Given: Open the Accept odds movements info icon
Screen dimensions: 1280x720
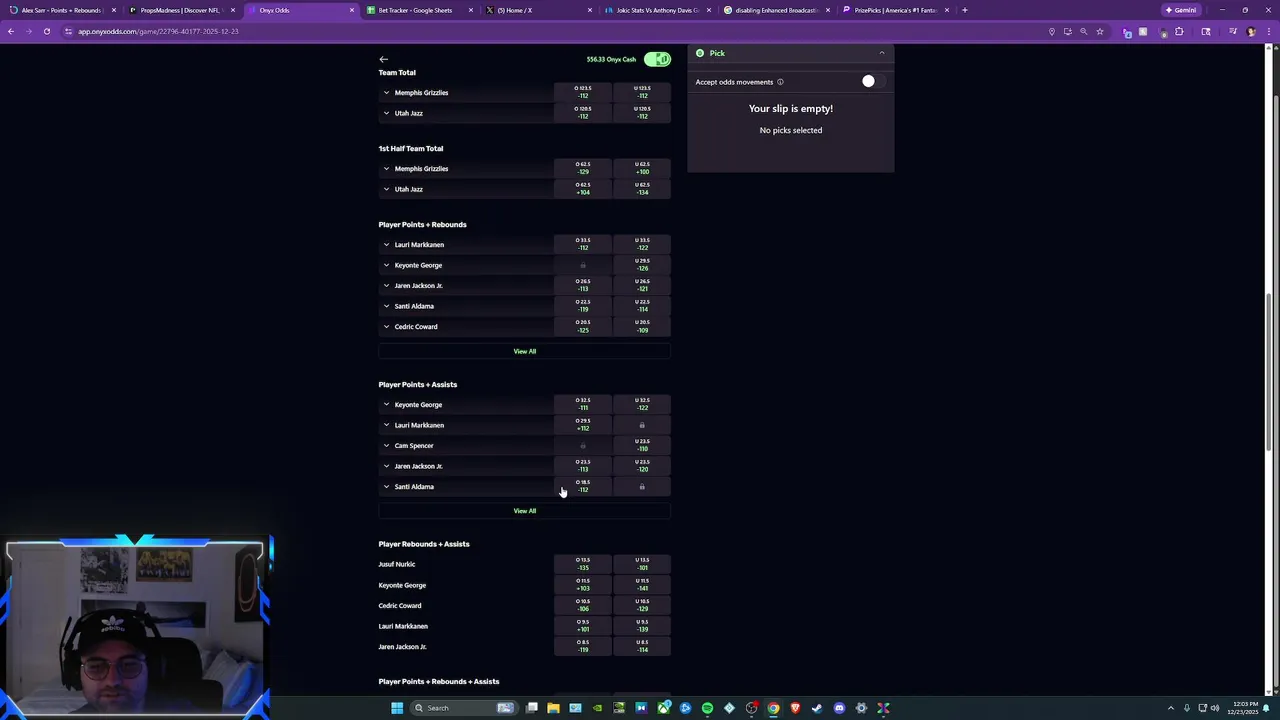Looking at the screenshot, I should pyautogui.click(x=780, y=82).
